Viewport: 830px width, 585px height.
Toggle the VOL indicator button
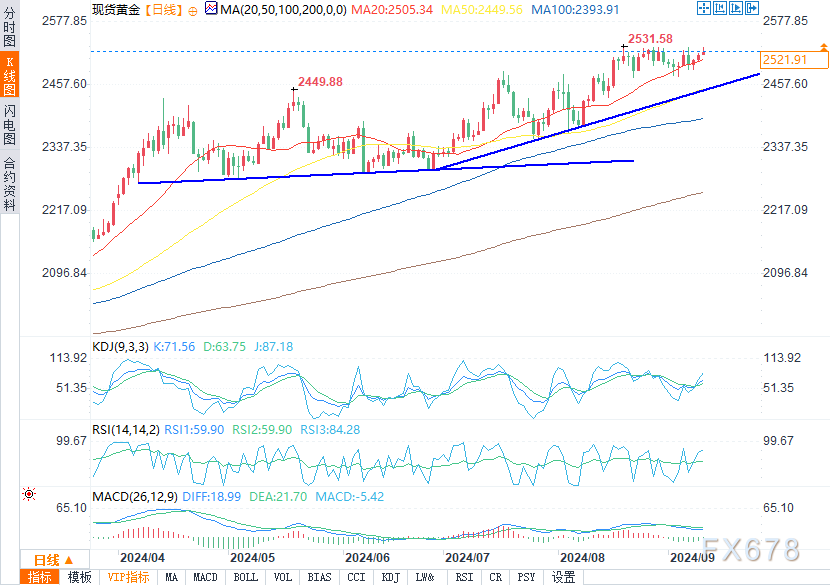point(283,577)
